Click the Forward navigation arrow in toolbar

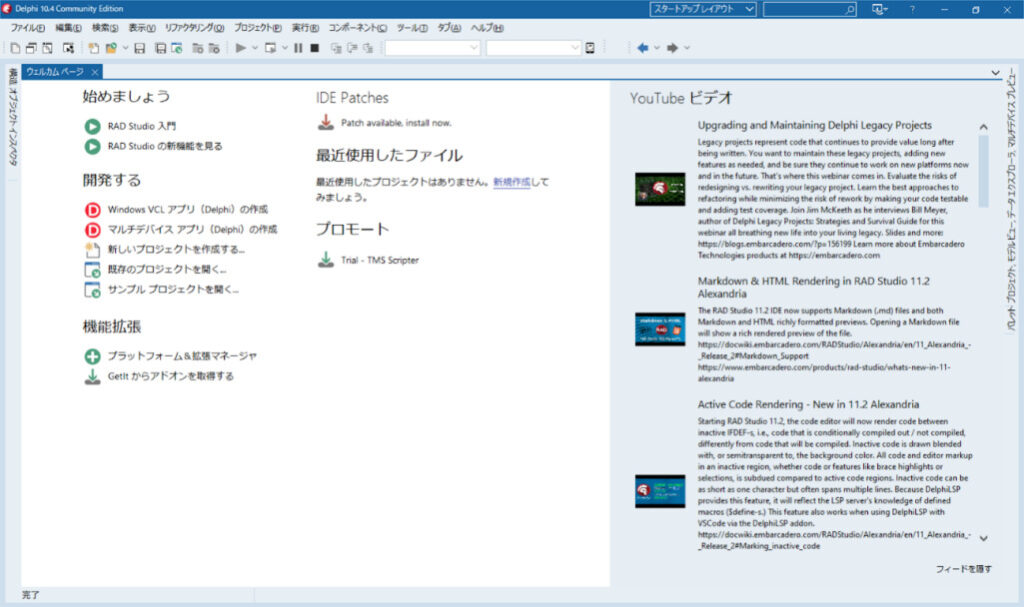click(673, 48)
